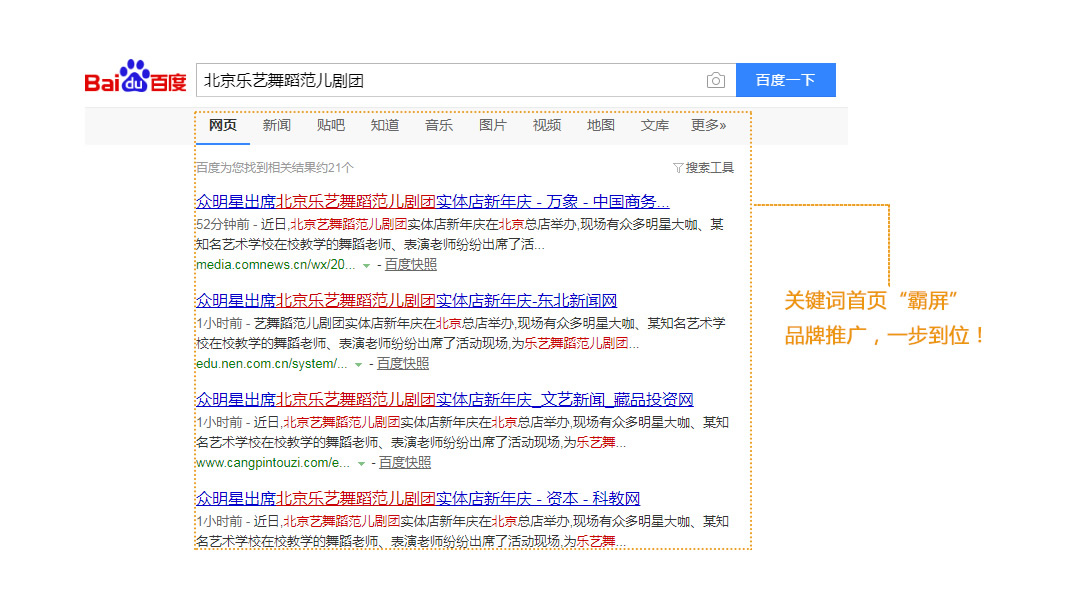Expand the arrow next to www.cangpintouzi.com URL
The width and height of the screenshot is (1070, 606).
[360, 463]
